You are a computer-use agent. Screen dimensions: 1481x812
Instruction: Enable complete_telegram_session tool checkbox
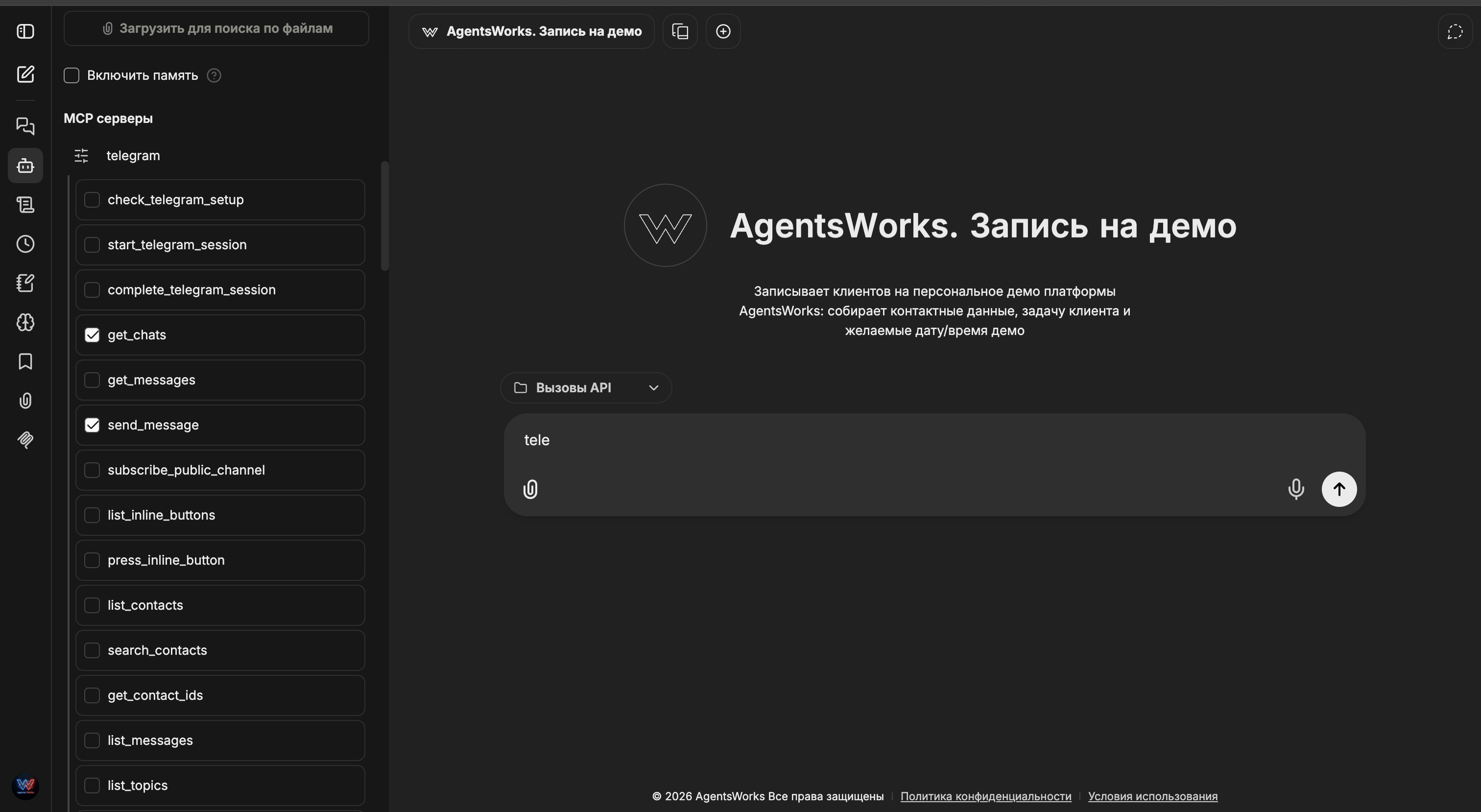92,290
